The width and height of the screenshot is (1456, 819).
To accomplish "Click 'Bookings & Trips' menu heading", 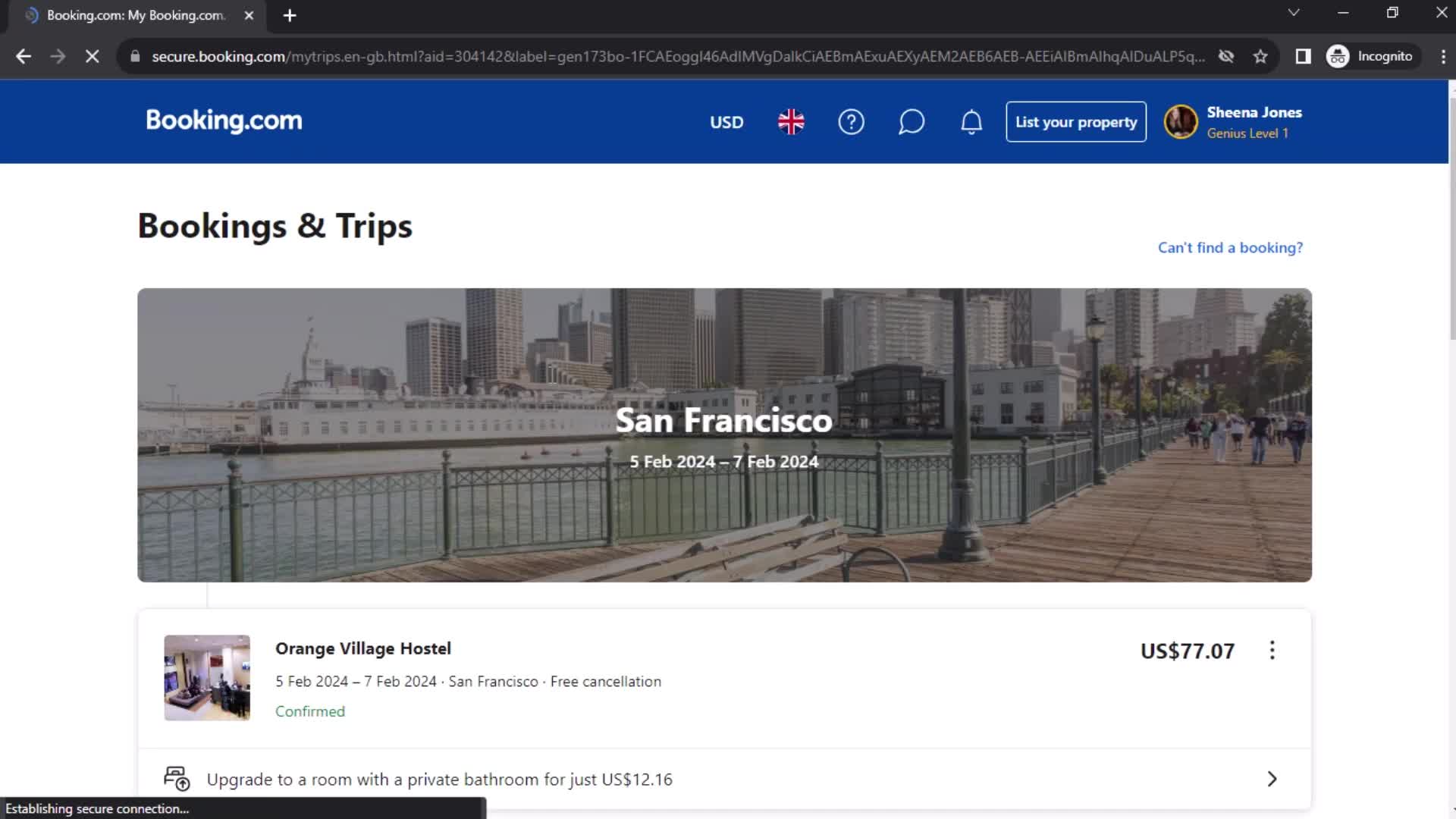I will tap(275, 225).
